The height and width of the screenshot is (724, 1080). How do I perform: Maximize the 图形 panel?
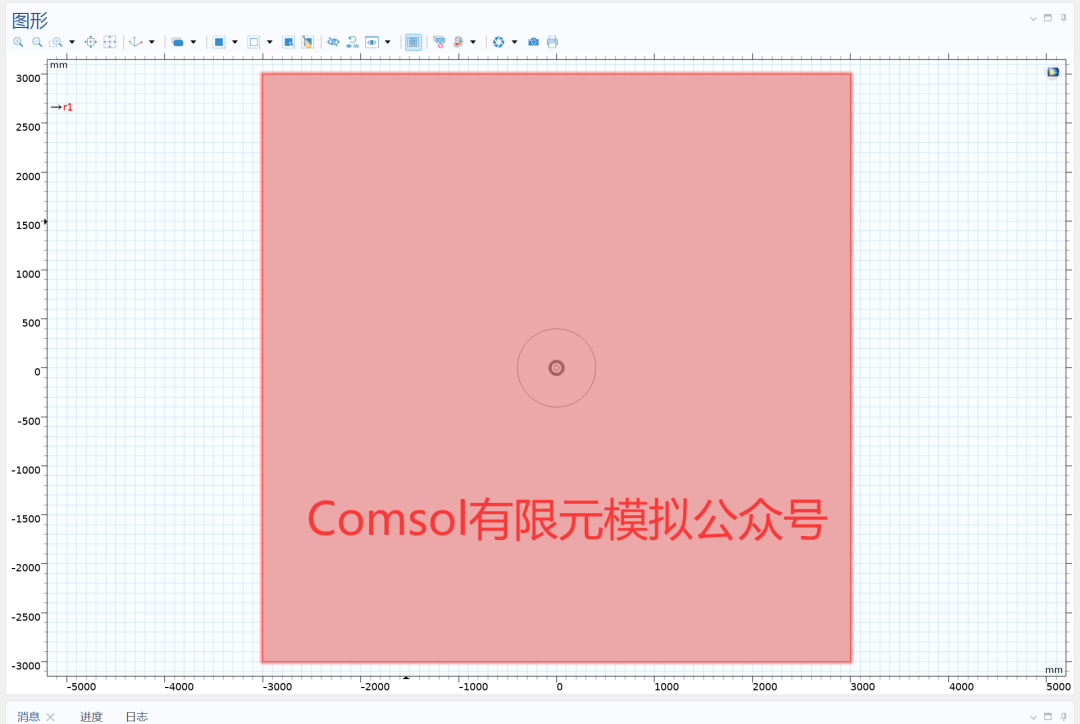(x=1048, y=18)
